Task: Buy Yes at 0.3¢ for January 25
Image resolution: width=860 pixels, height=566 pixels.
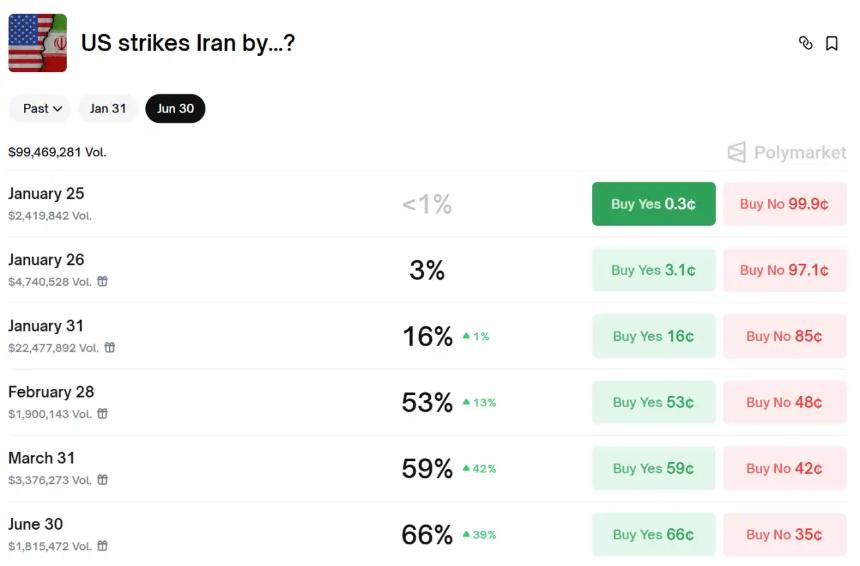Action: point(653,204)
